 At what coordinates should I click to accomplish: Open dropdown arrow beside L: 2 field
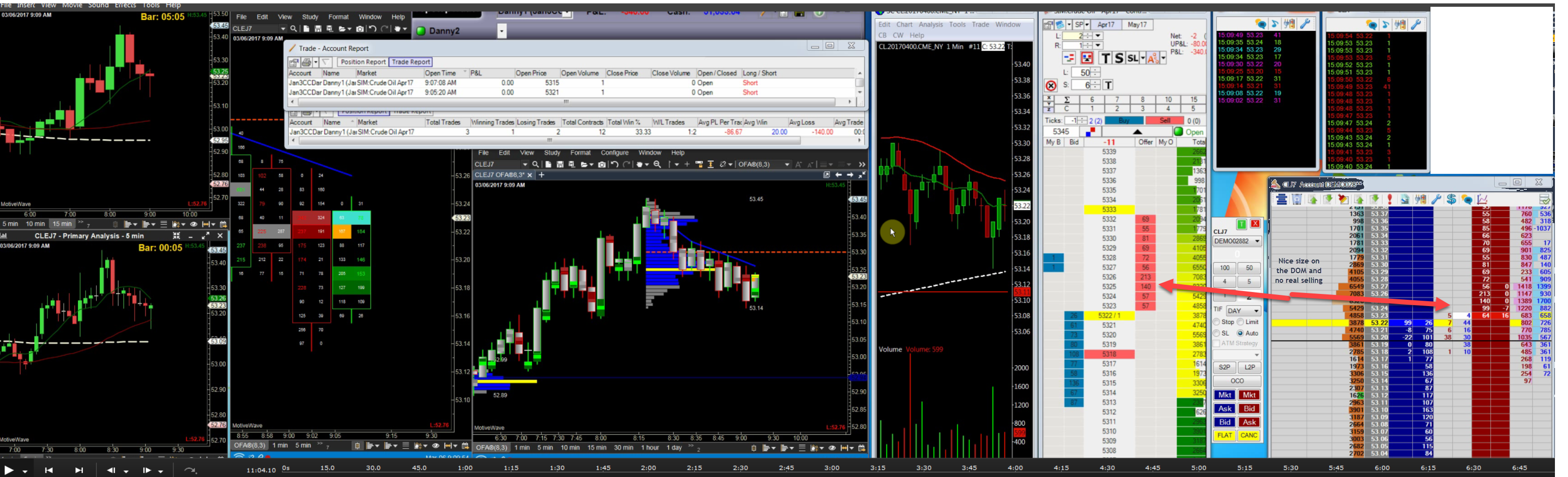(x=1098, y=36)
